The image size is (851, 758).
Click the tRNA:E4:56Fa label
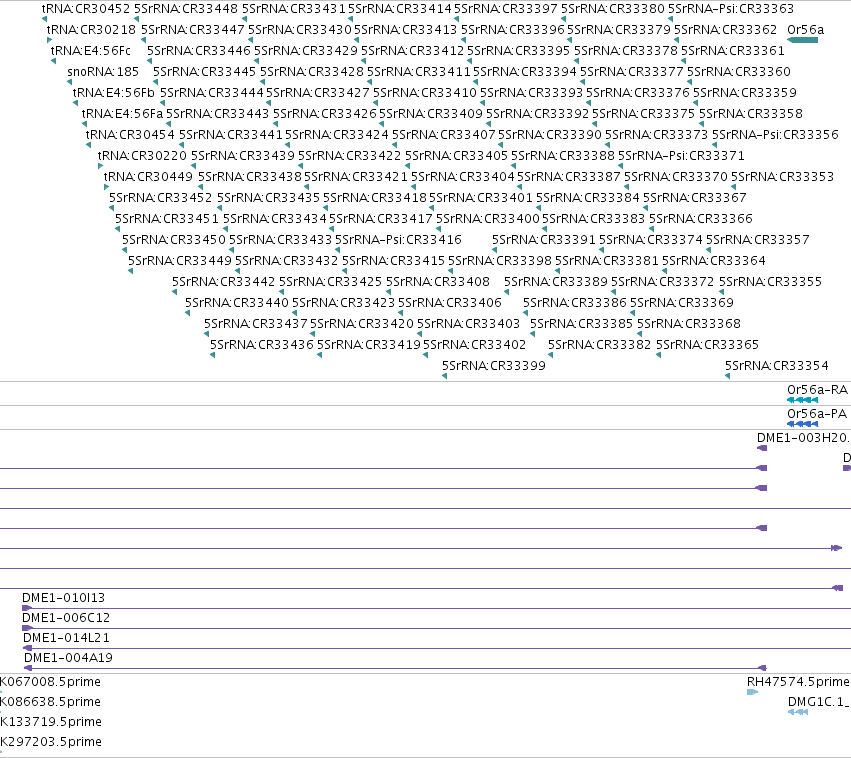click(122, 113)
